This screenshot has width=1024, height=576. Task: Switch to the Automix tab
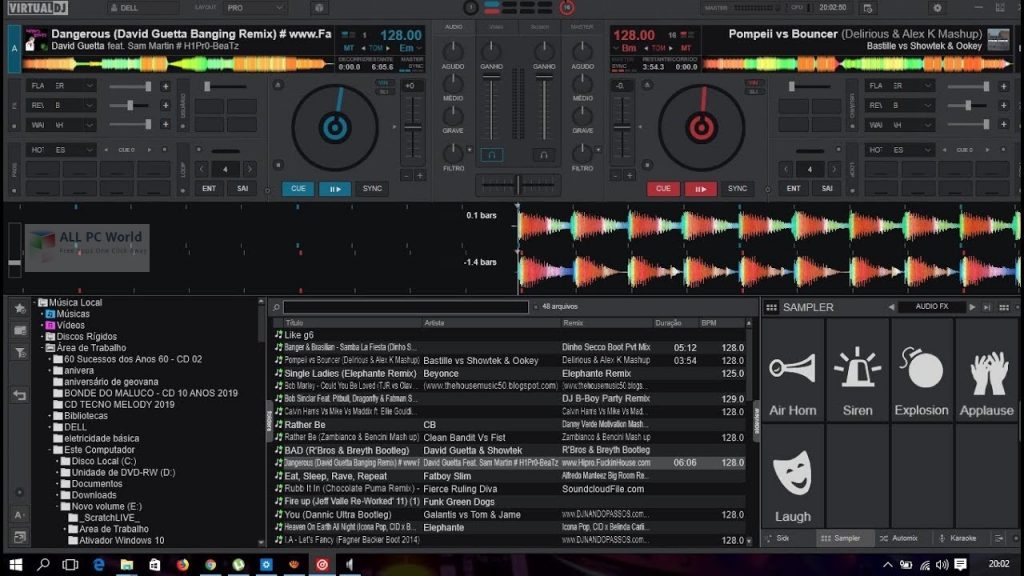coord(897,538)
